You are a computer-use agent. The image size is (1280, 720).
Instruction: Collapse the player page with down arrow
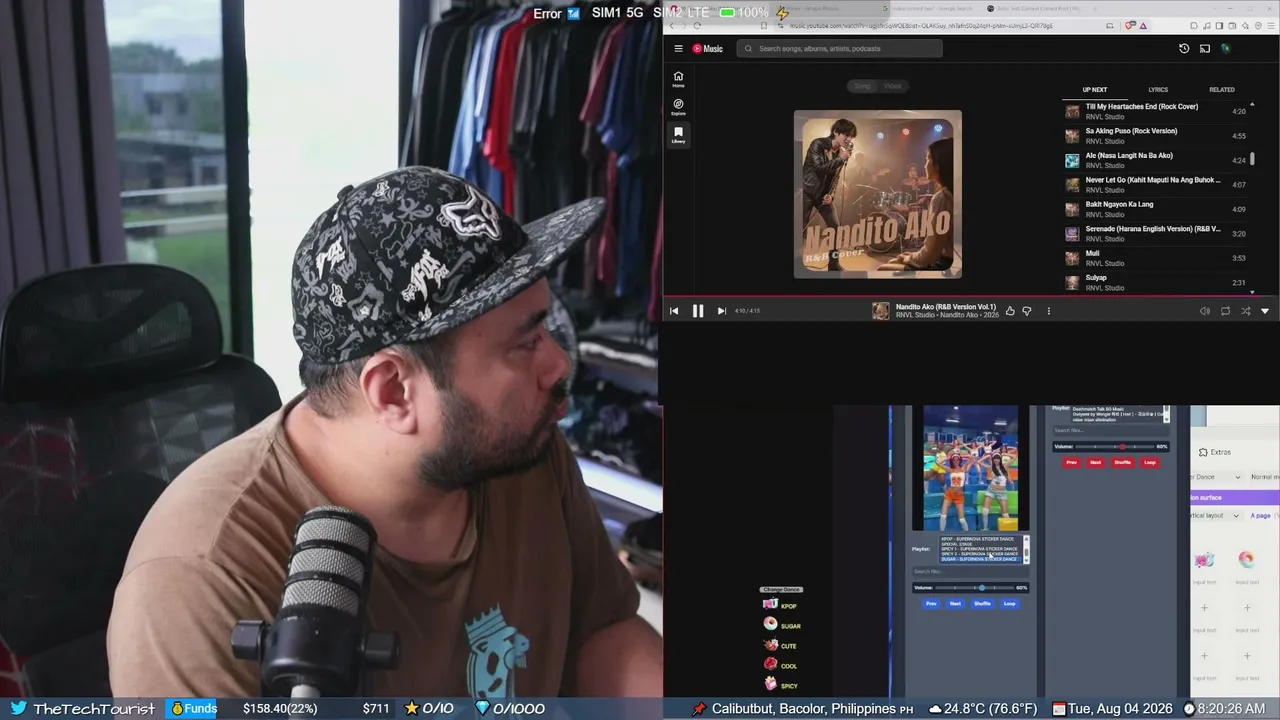pos(1265,311)
